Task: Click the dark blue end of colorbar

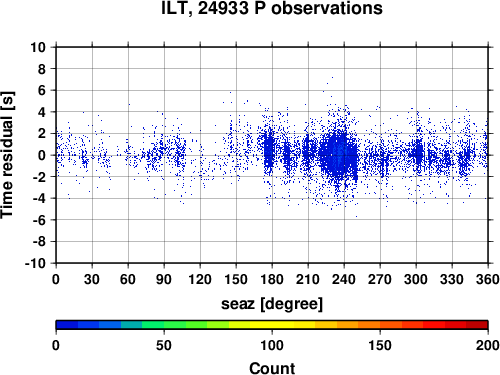Action: point(67,325)
